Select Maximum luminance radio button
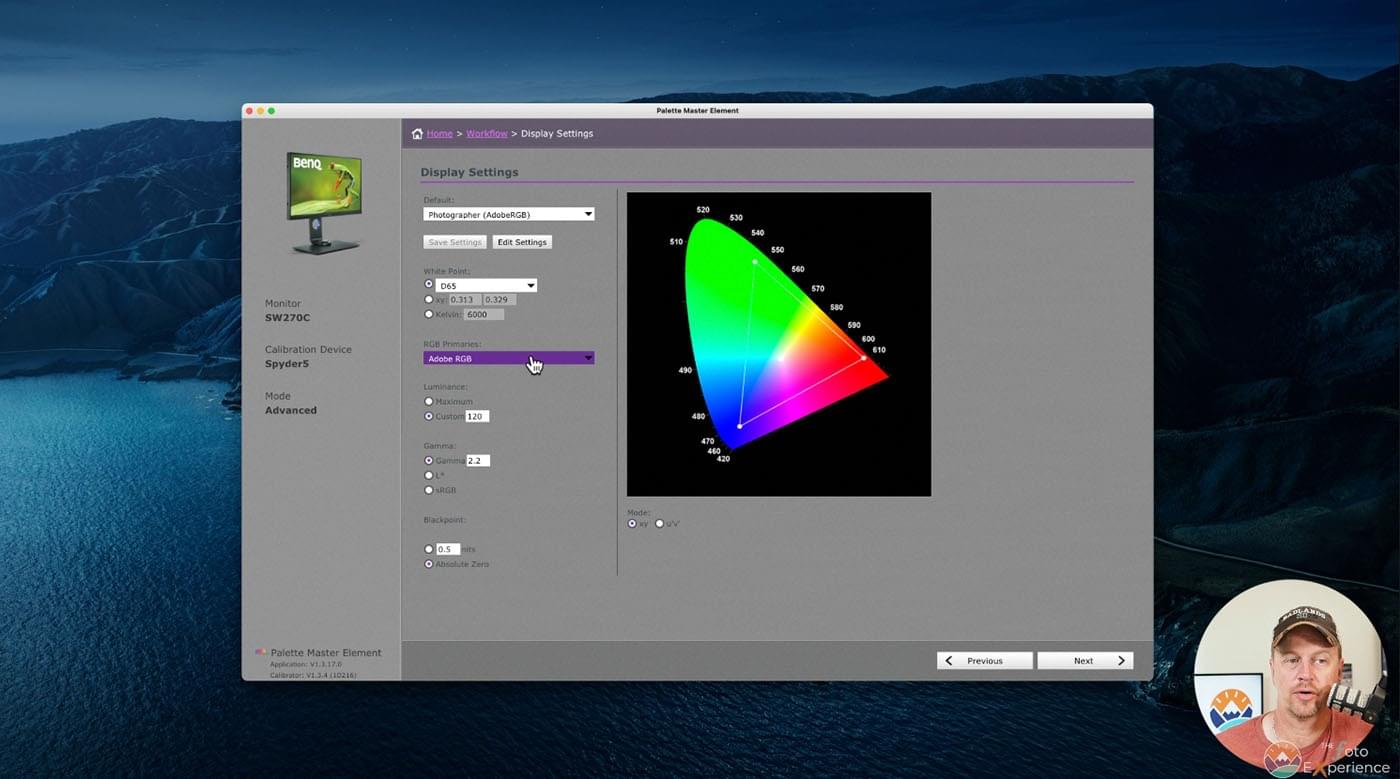 pyautogui.click(x=429, y=402)
